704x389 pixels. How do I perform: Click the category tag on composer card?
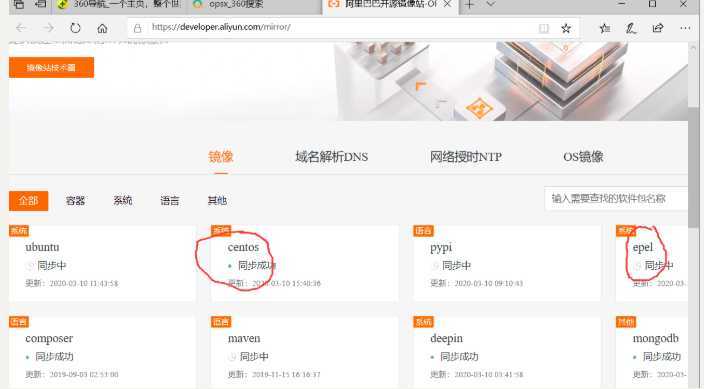19,322
